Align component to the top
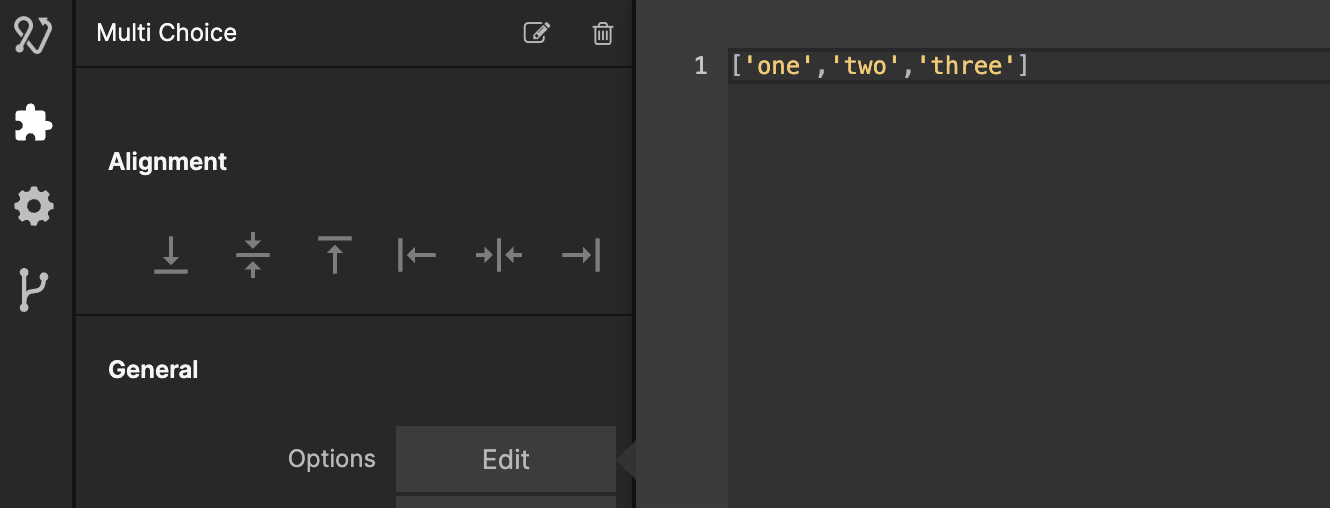The image size is (1330, 508). (x=335, y=255)
